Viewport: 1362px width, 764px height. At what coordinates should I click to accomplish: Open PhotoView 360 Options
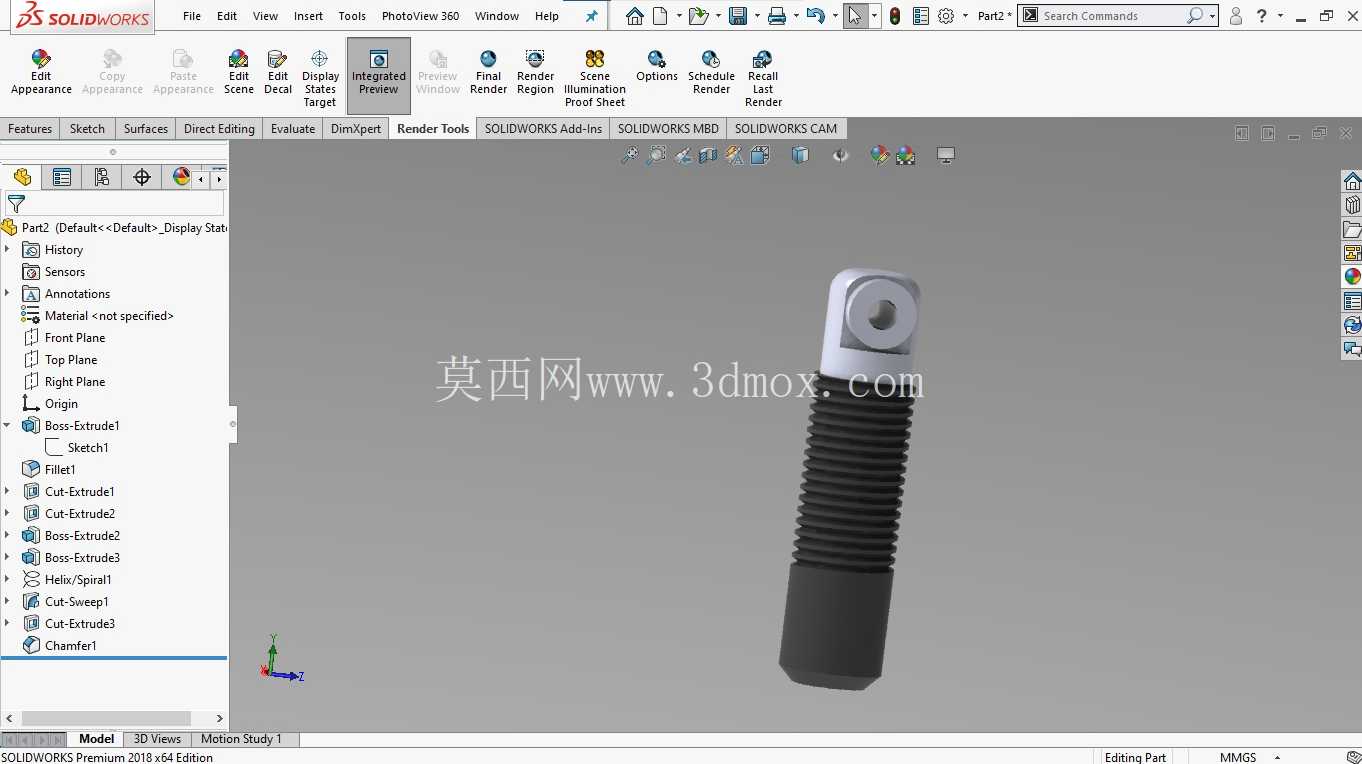pyautogui.click(x=657, y=66)
